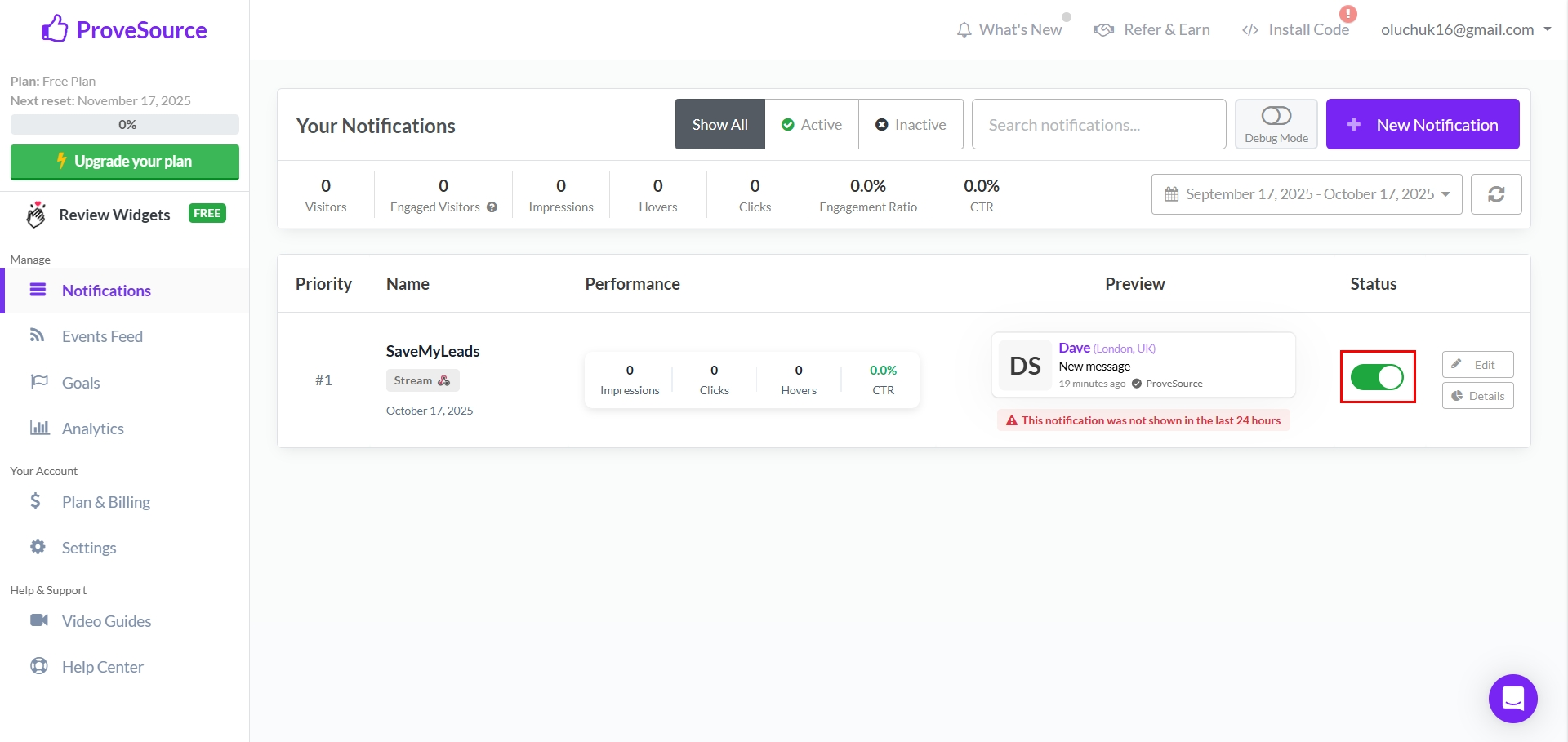Open the account menu for oluchuk16@gmail.com
Screen dimensions: 1568x742
(1464, 29)
